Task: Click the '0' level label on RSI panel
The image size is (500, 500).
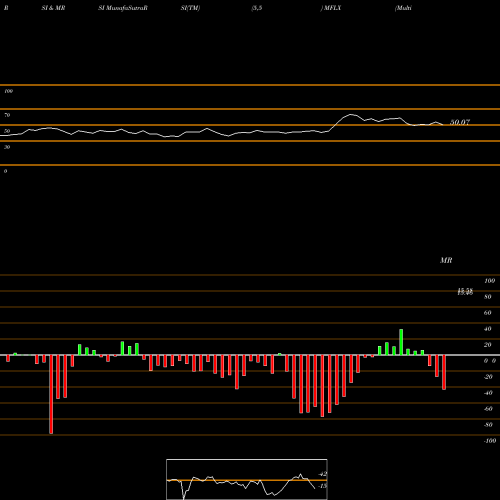Action: click(5, 171)
